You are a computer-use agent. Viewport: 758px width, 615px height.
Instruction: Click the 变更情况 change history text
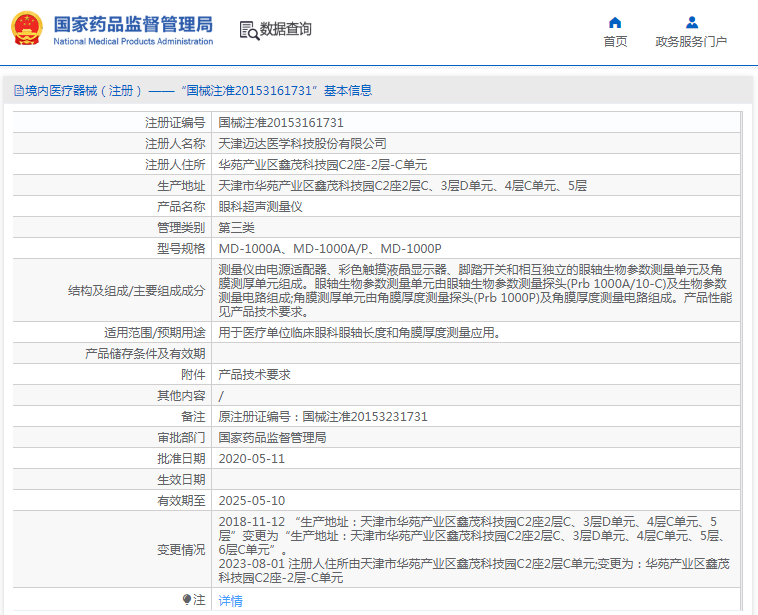(x=474, y=550)
